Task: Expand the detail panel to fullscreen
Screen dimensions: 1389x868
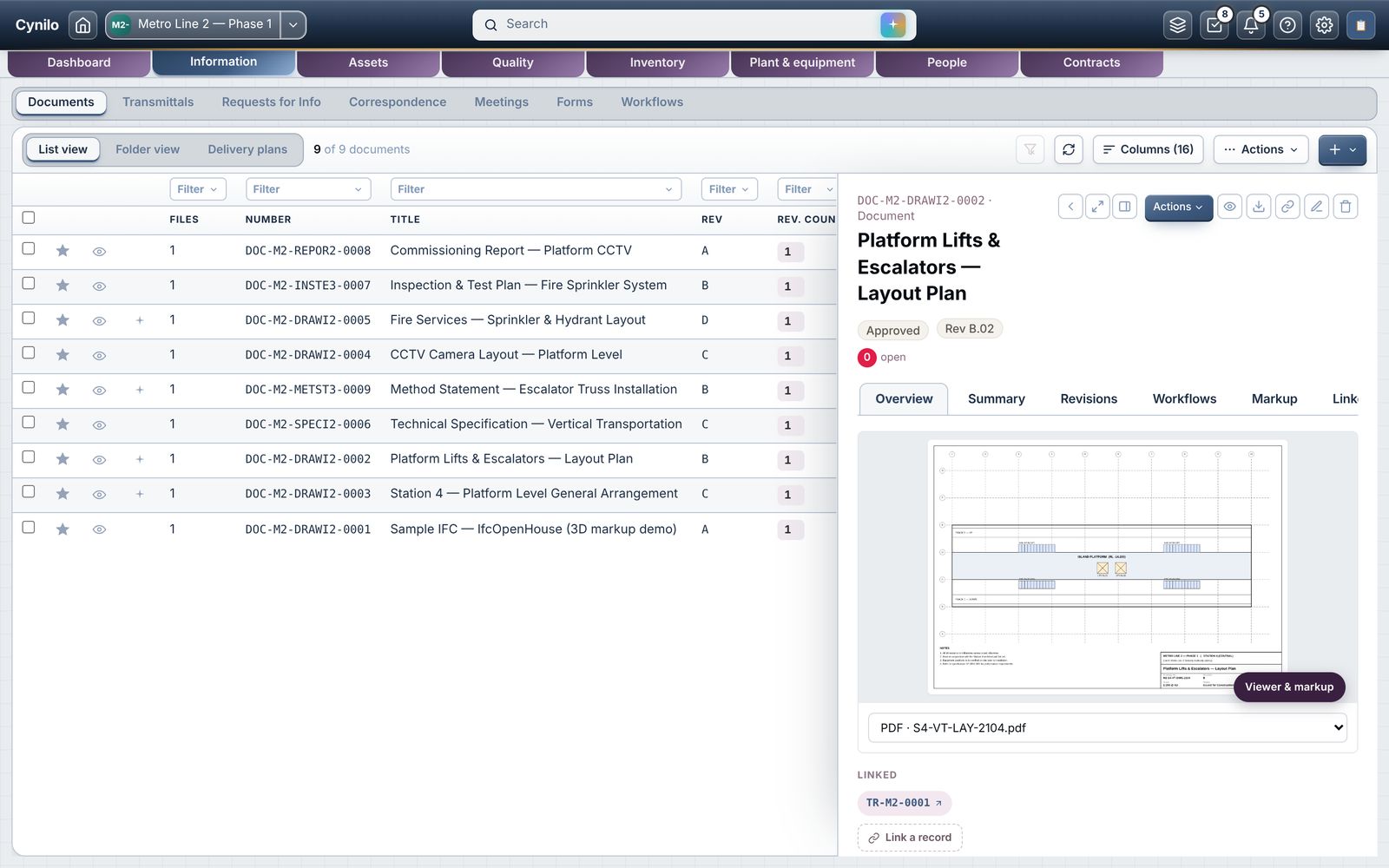Action: pyautogui.click(x=1097, y=207)
